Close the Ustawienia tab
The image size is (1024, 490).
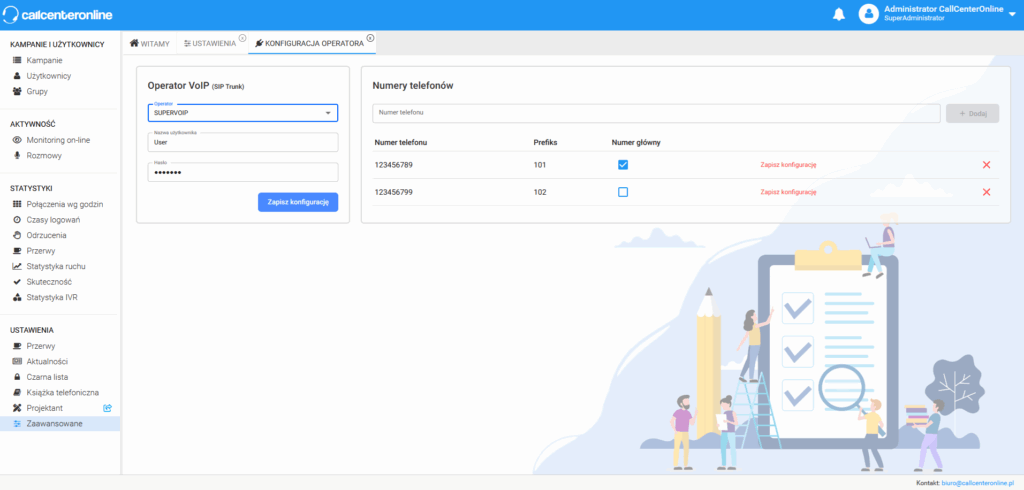(242, 38)
